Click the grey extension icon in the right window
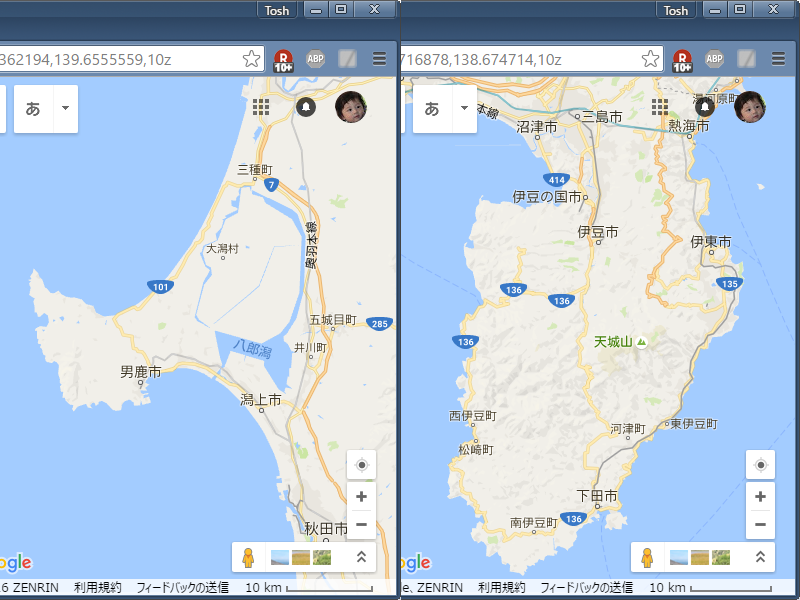800x600 pixels. click(746, 59)
